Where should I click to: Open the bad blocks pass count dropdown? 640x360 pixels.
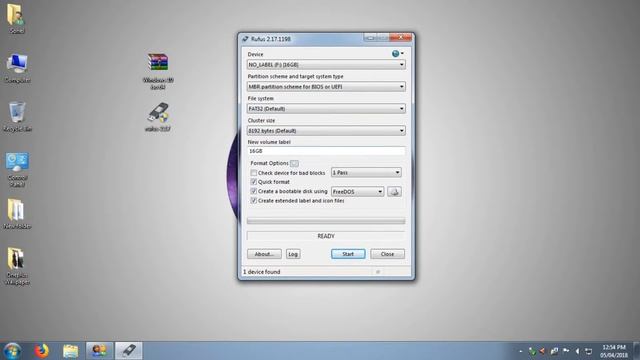(366, 173)
